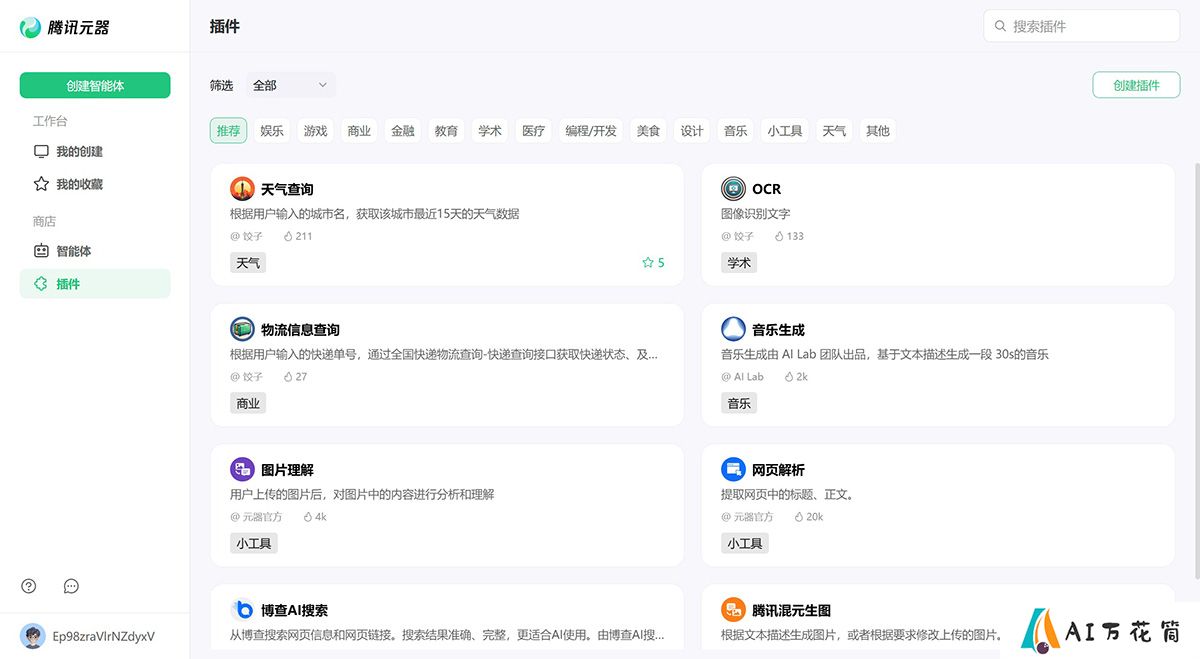1200x659 pixels.
Task: Select the 金融 category tab
Action: pyautogui.click(x=403, y=131)
